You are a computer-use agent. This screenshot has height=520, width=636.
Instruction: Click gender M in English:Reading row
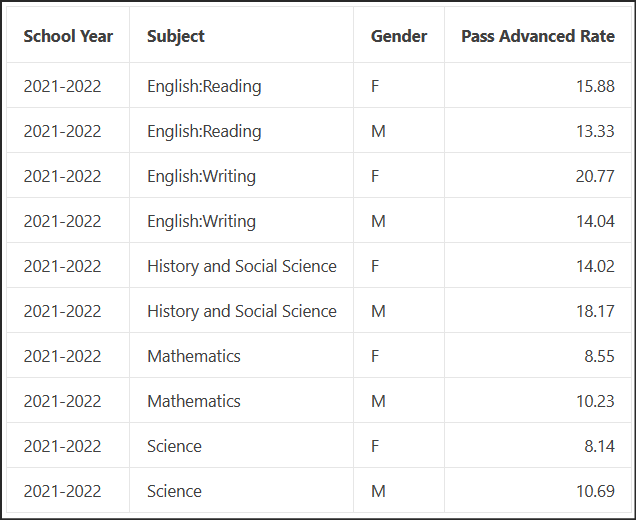[378, 131]
